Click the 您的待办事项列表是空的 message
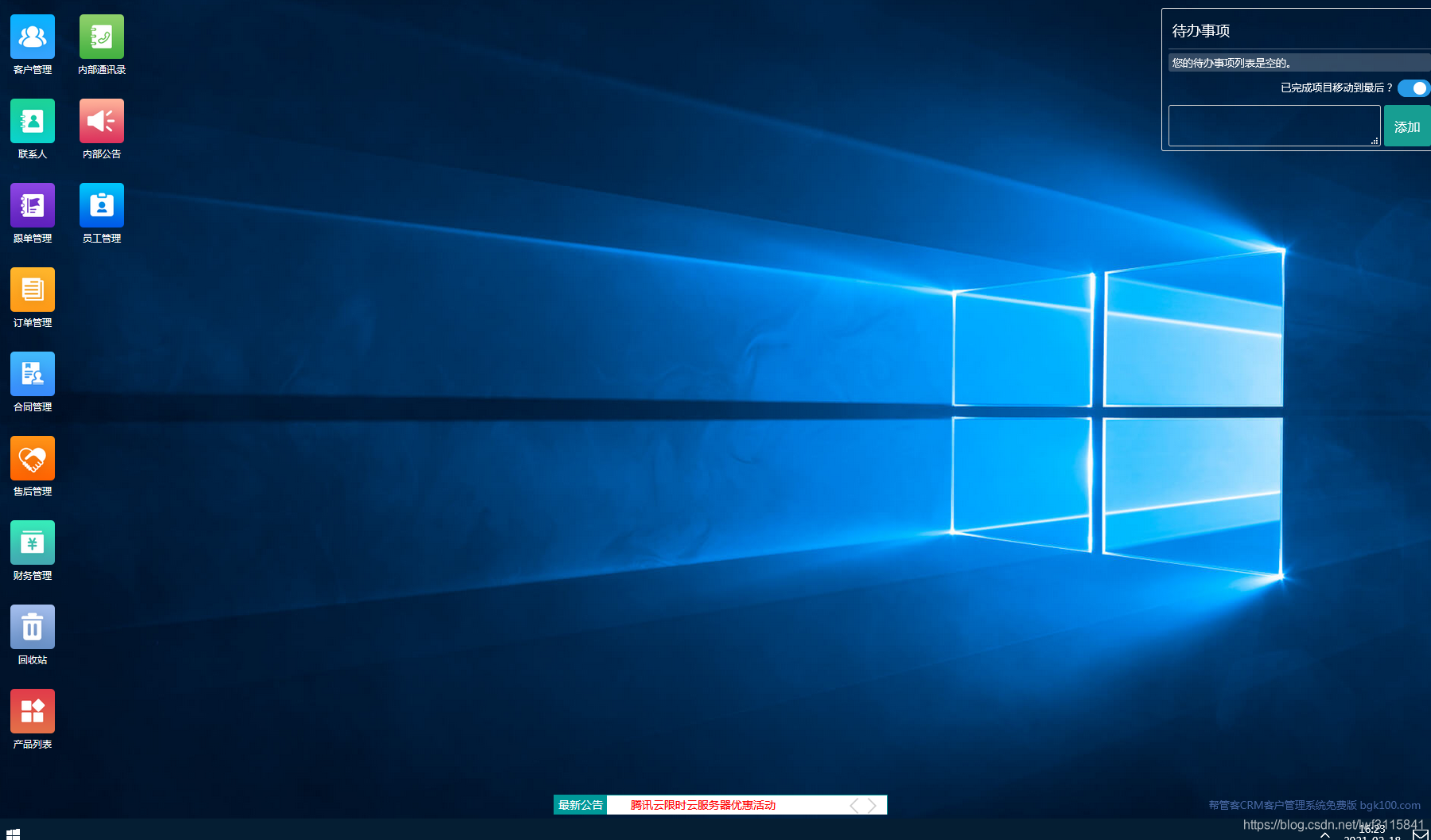 tap(1231, 63)
